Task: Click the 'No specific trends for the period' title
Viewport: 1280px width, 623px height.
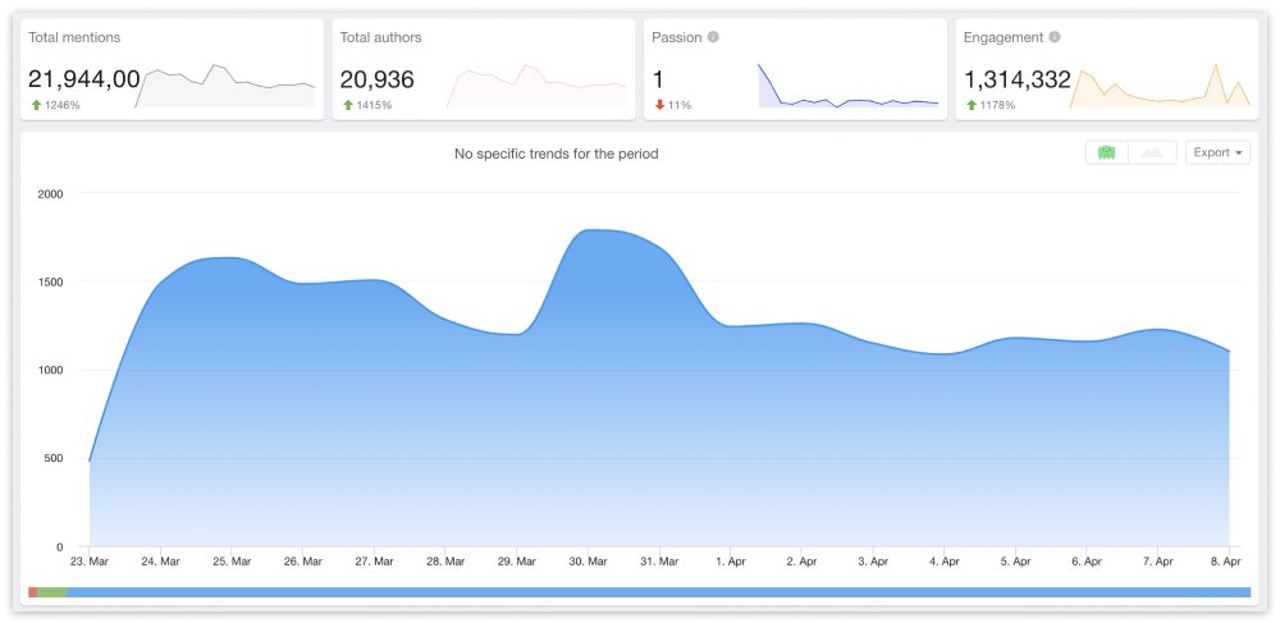Action: pyautogui.click(x=556, y=154)
